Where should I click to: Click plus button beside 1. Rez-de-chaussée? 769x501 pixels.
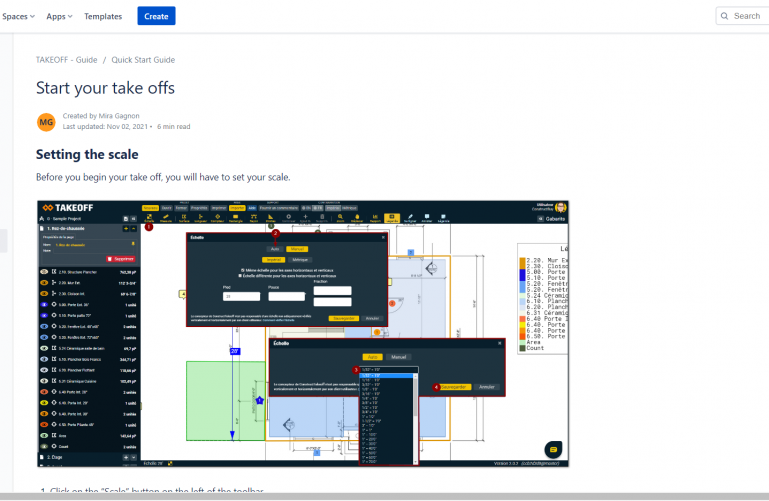pyautogui.click(x=126, y=228)
